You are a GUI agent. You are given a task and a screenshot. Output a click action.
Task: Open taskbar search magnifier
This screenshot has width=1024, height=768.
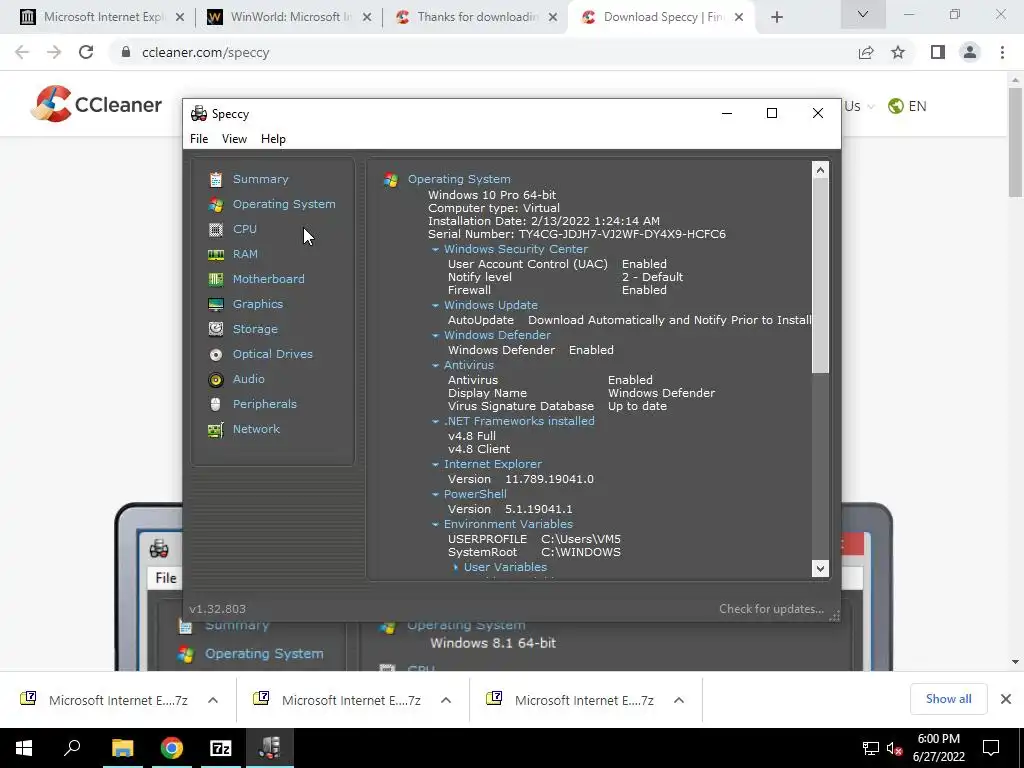point(72,748)
